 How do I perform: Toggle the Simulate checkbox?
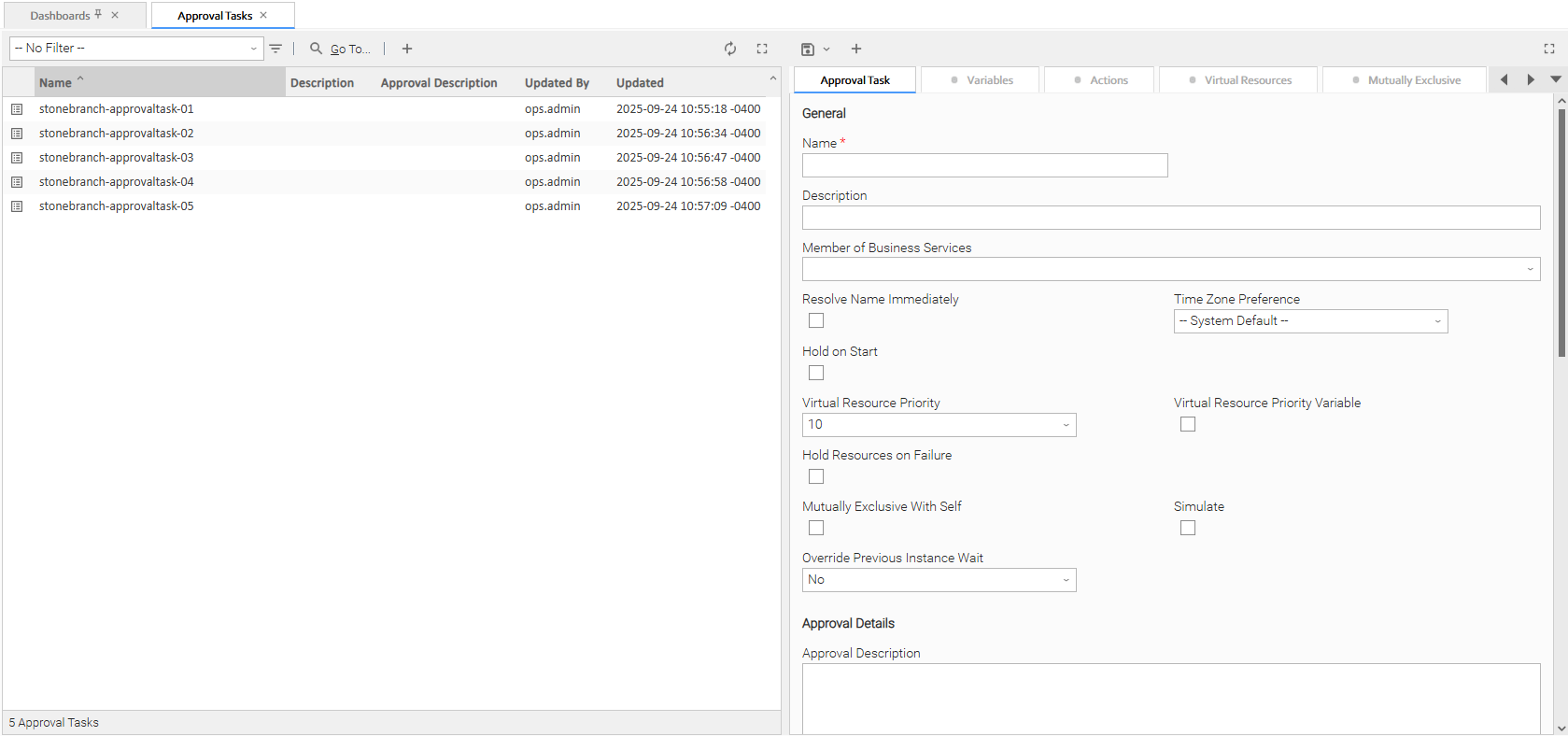coord(1188,528)
